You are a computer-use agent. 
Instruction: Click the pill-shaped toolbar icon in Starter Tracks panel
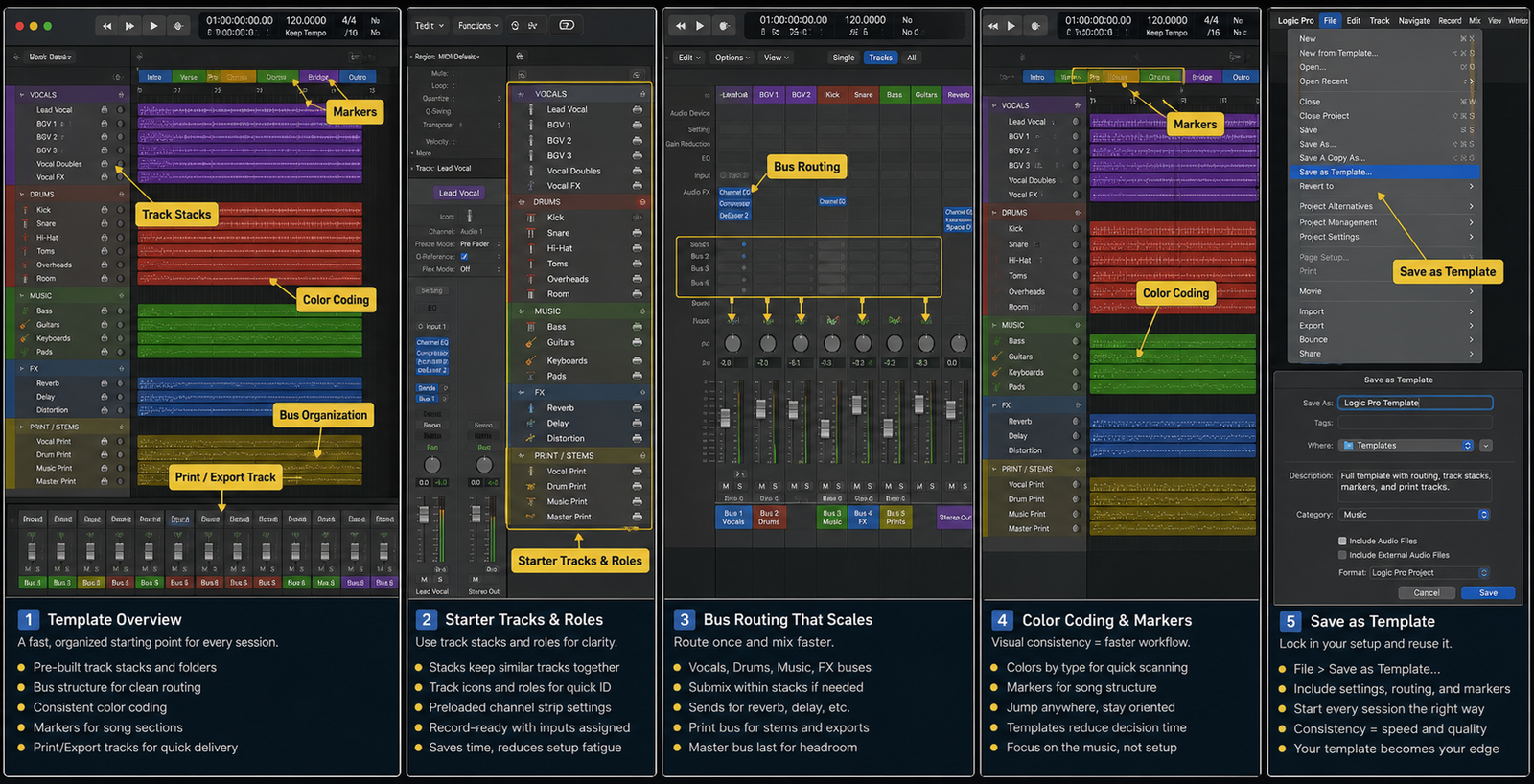567,25
